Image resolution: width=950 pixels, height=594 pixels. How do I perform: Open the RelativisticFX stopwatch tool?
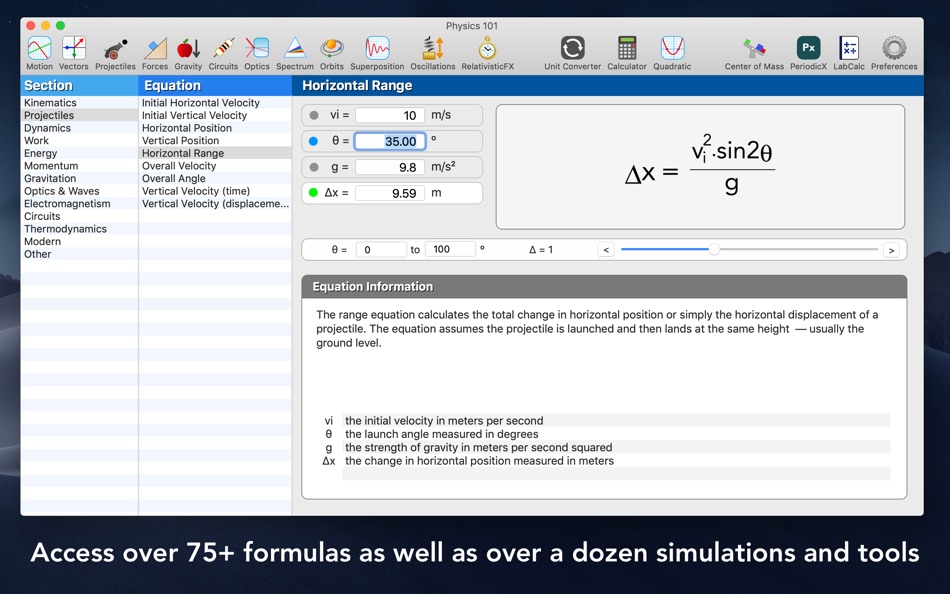(488, 53)
